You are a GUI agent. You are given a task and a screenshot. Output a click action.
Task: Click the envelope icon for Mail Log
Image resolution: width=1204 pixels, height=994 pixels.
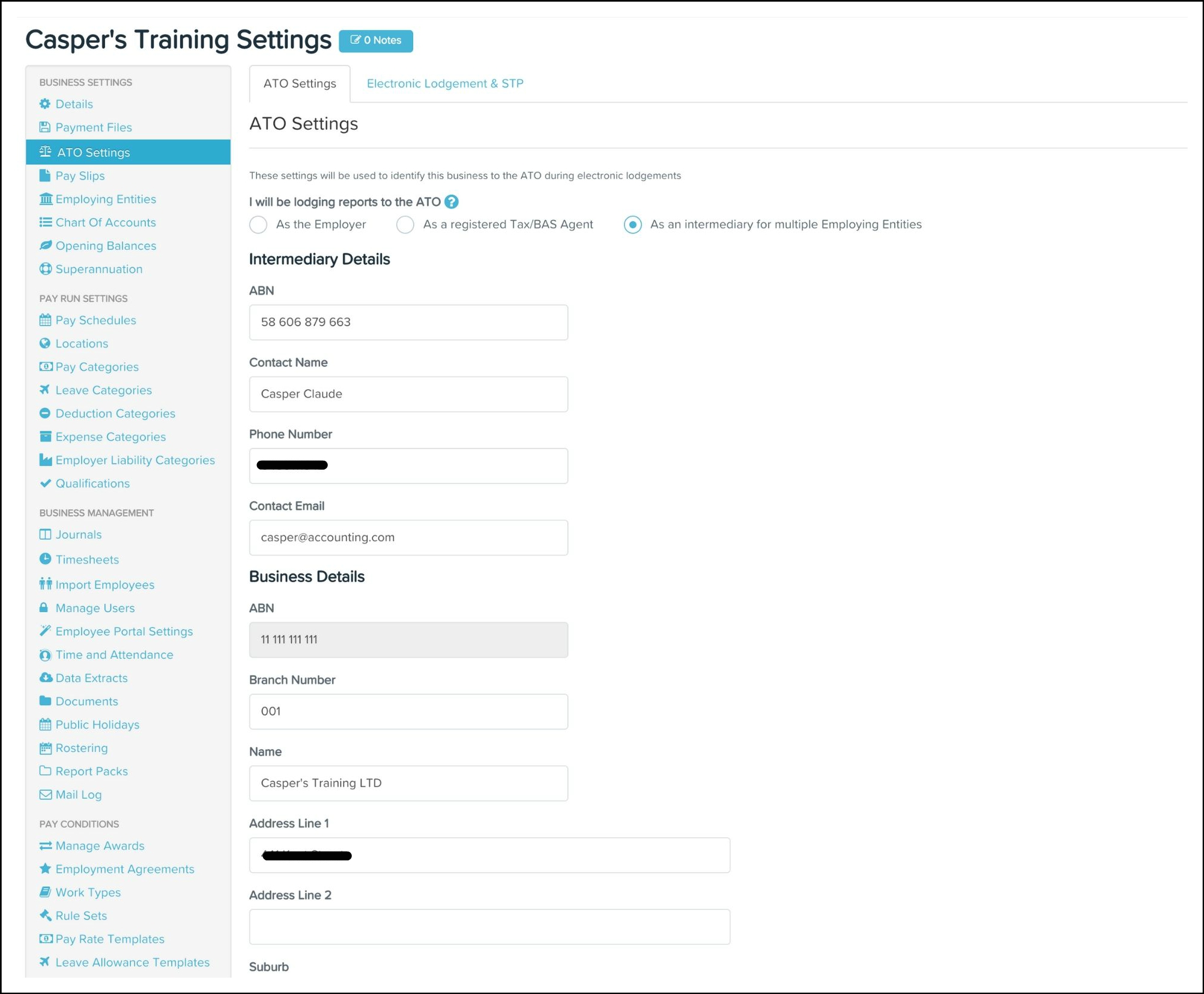tap(45, 795)
